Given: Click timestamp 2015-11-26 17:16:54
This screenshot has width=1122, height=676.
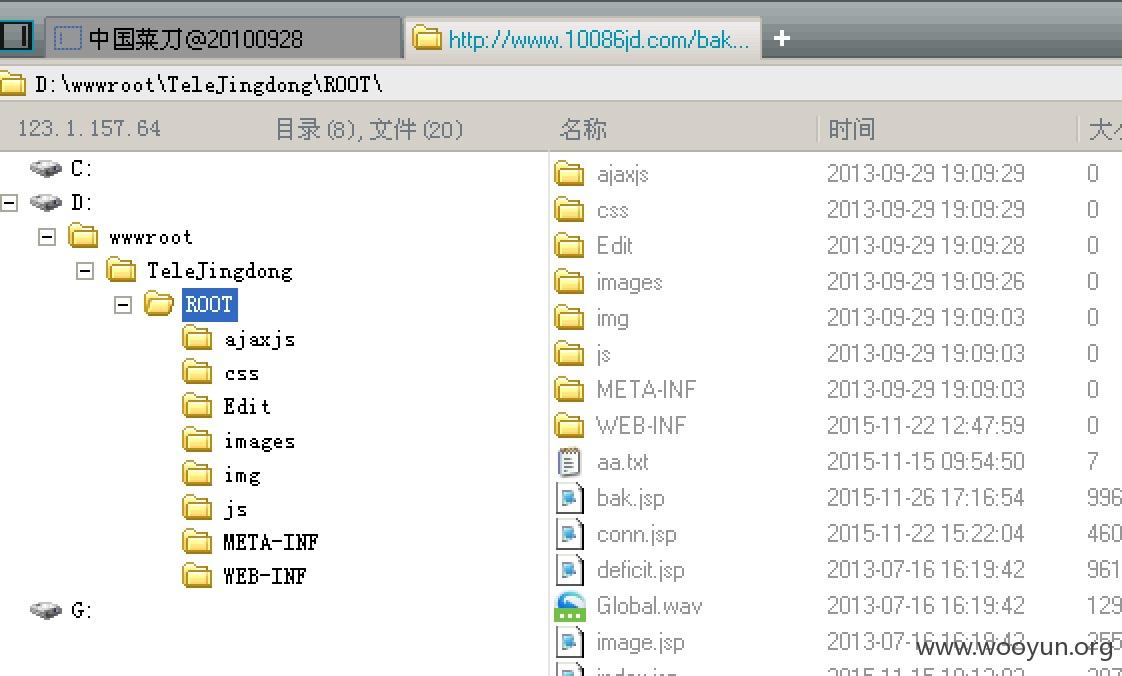Looking at the screenshot, I should point(926,498).
